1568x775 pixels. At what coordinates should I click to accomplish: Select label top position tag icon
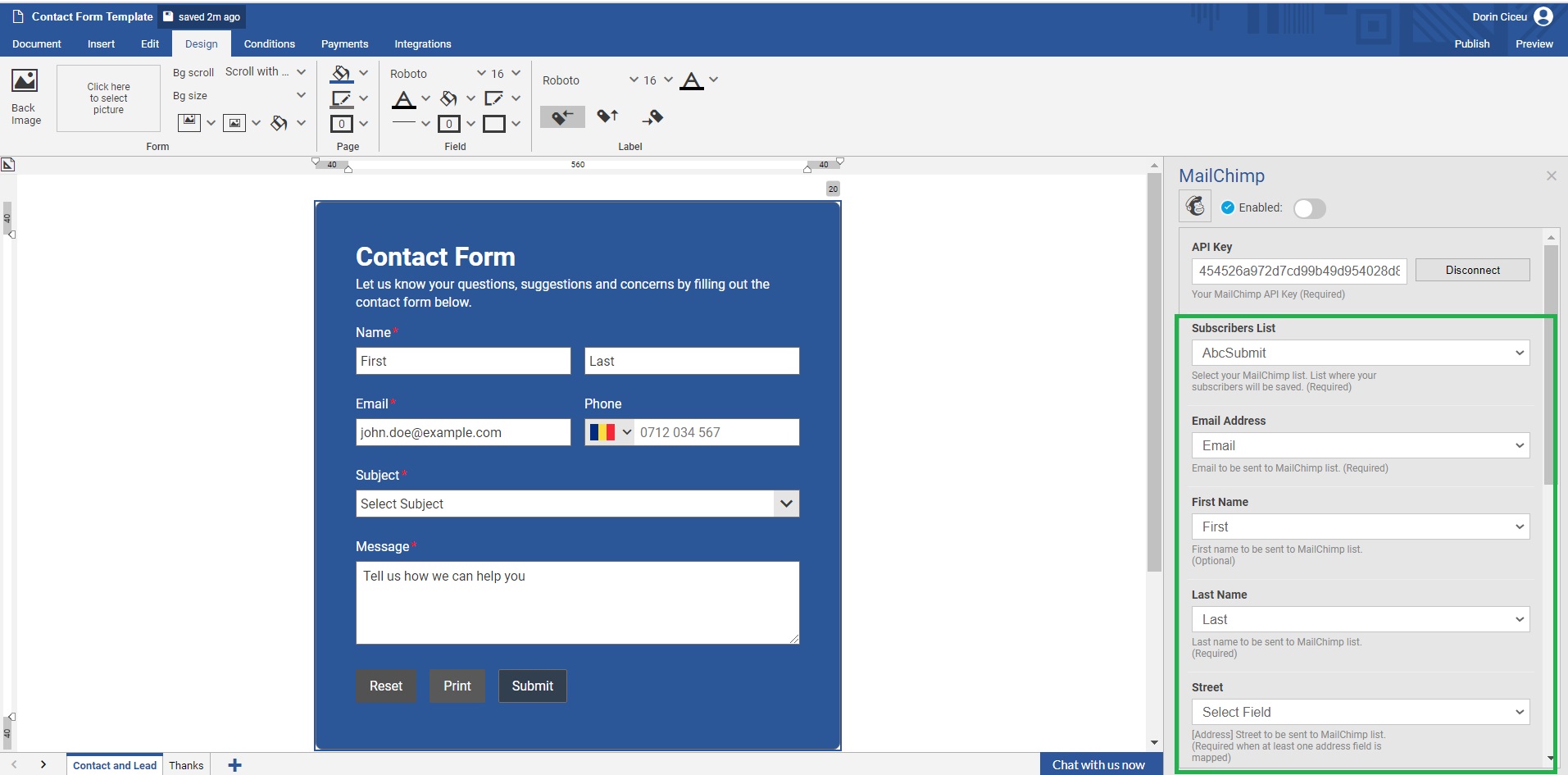coord(607,117)
